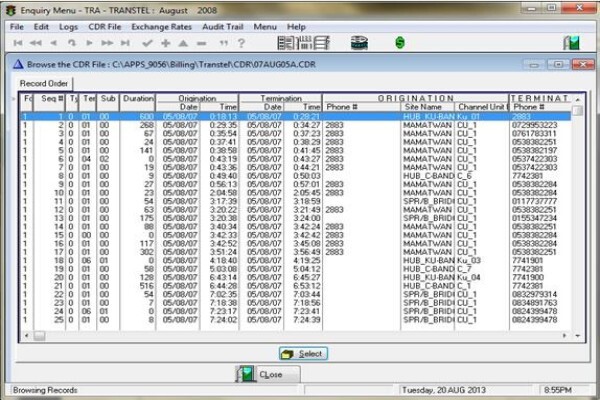Viewport: 600px width, 400px height.
Task: Click the disk drive toolbar icon
Action: point(359,43)
